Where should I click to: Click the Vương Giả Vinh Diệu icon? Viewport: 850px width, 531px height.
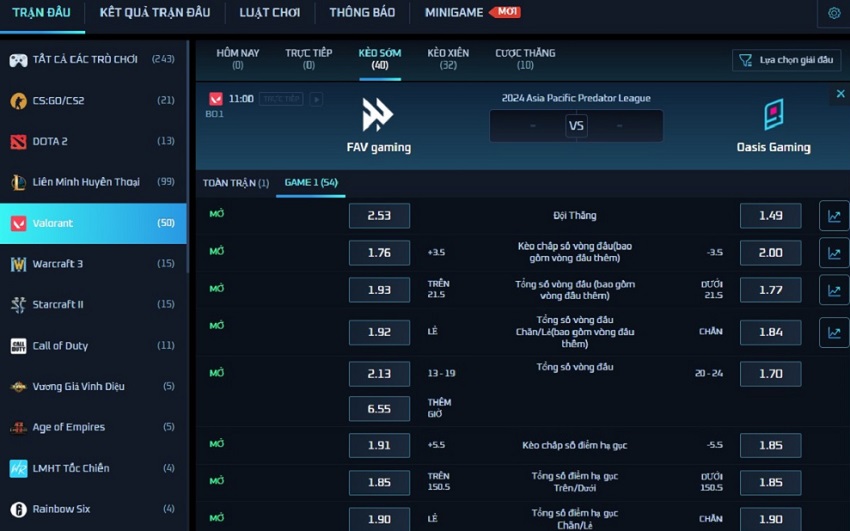coord(18,386)
